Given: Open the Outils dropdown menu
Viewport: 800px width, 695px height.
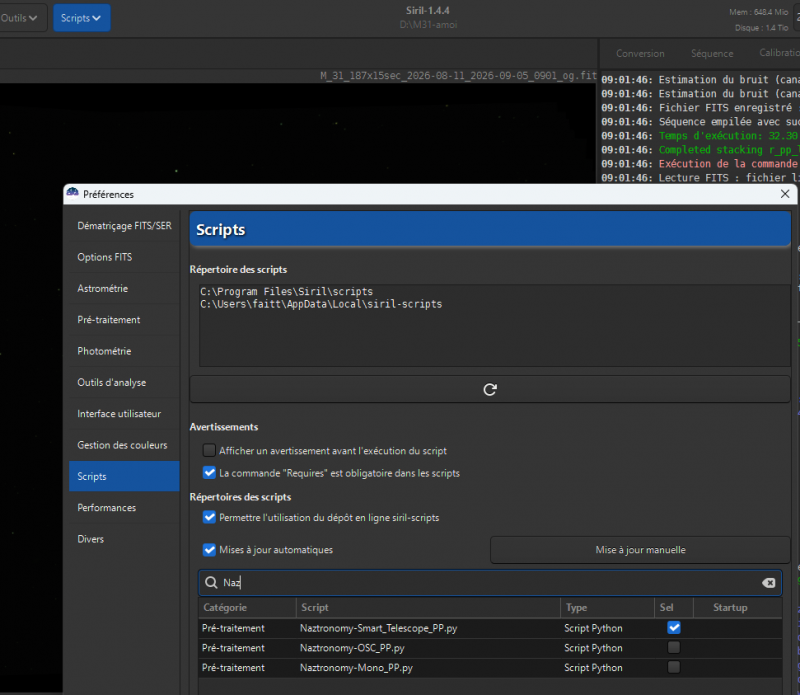Looking at the screenshot, I should point(20,18).
